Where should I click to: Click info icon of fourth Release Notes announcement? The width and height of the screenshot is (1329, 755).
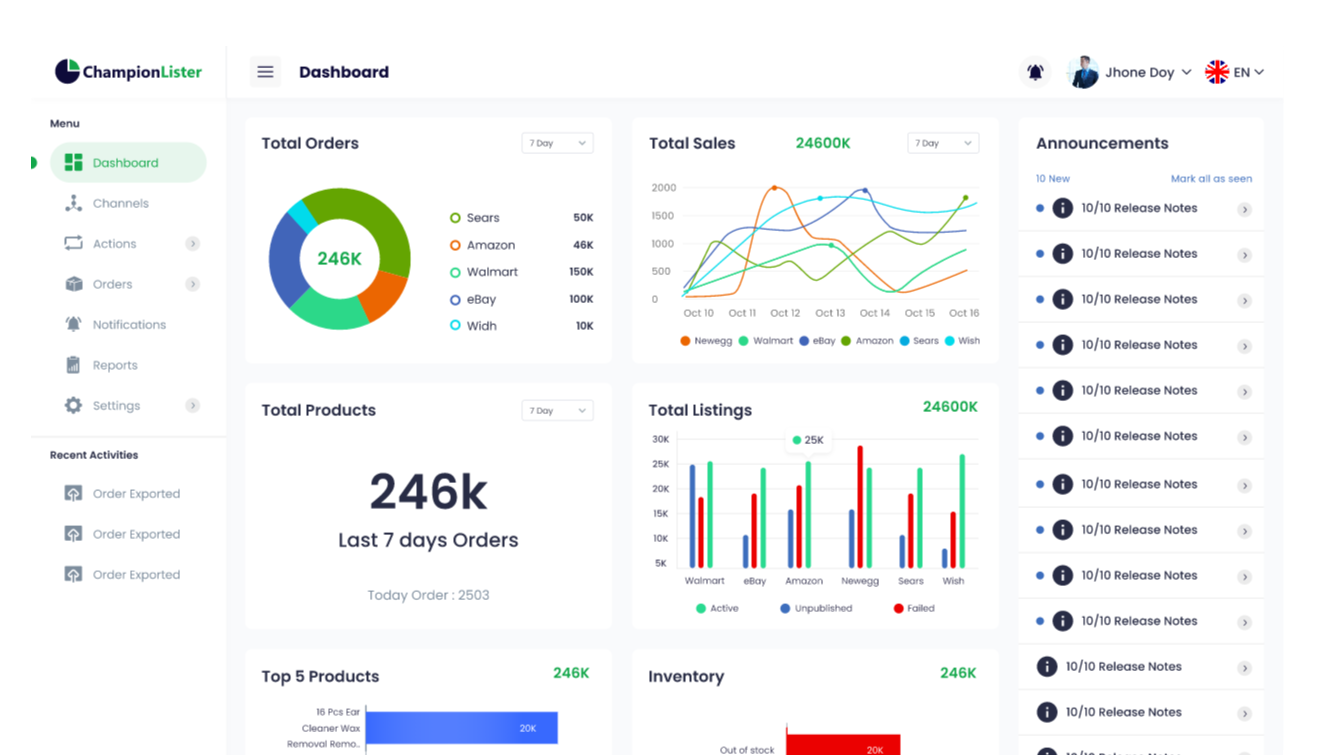pos(1063,345)
